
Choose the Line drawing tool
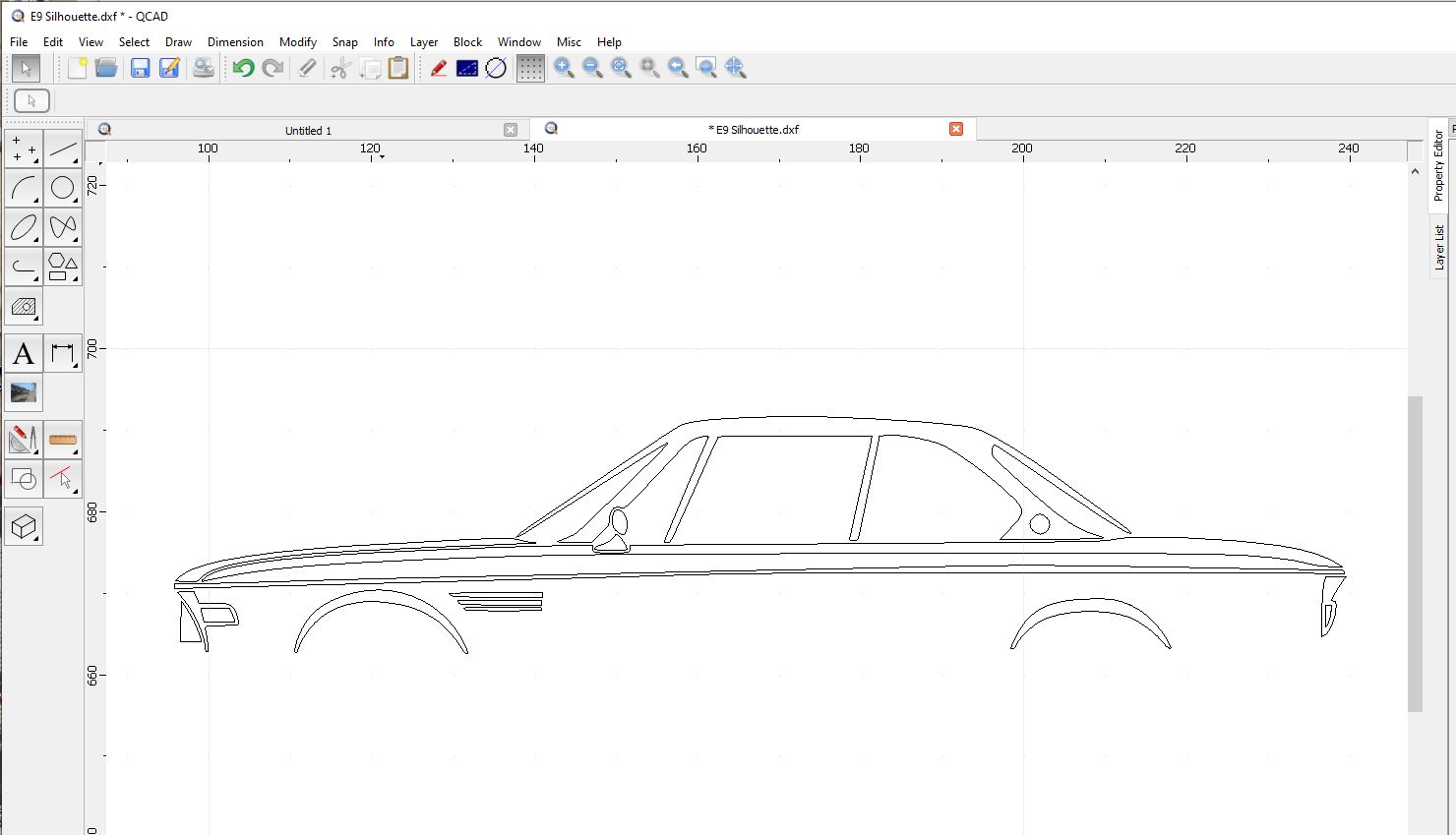[x=62, y=149]
